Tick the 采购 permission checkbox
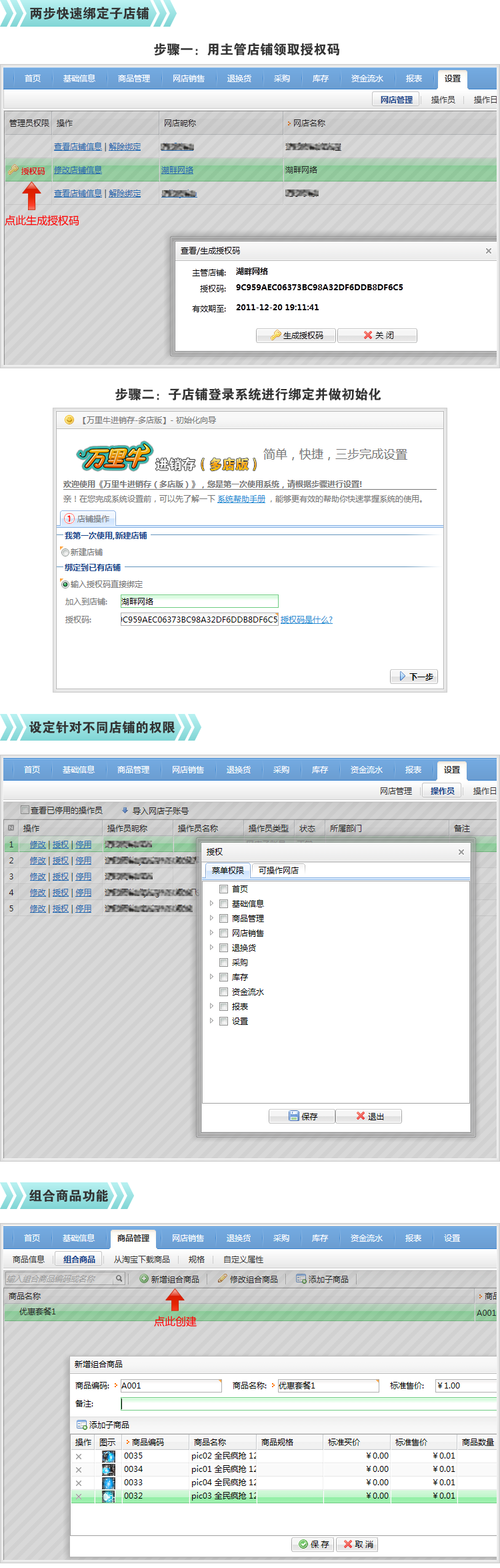Screen dimensions: 500x1568 click(x=224, y=962)
